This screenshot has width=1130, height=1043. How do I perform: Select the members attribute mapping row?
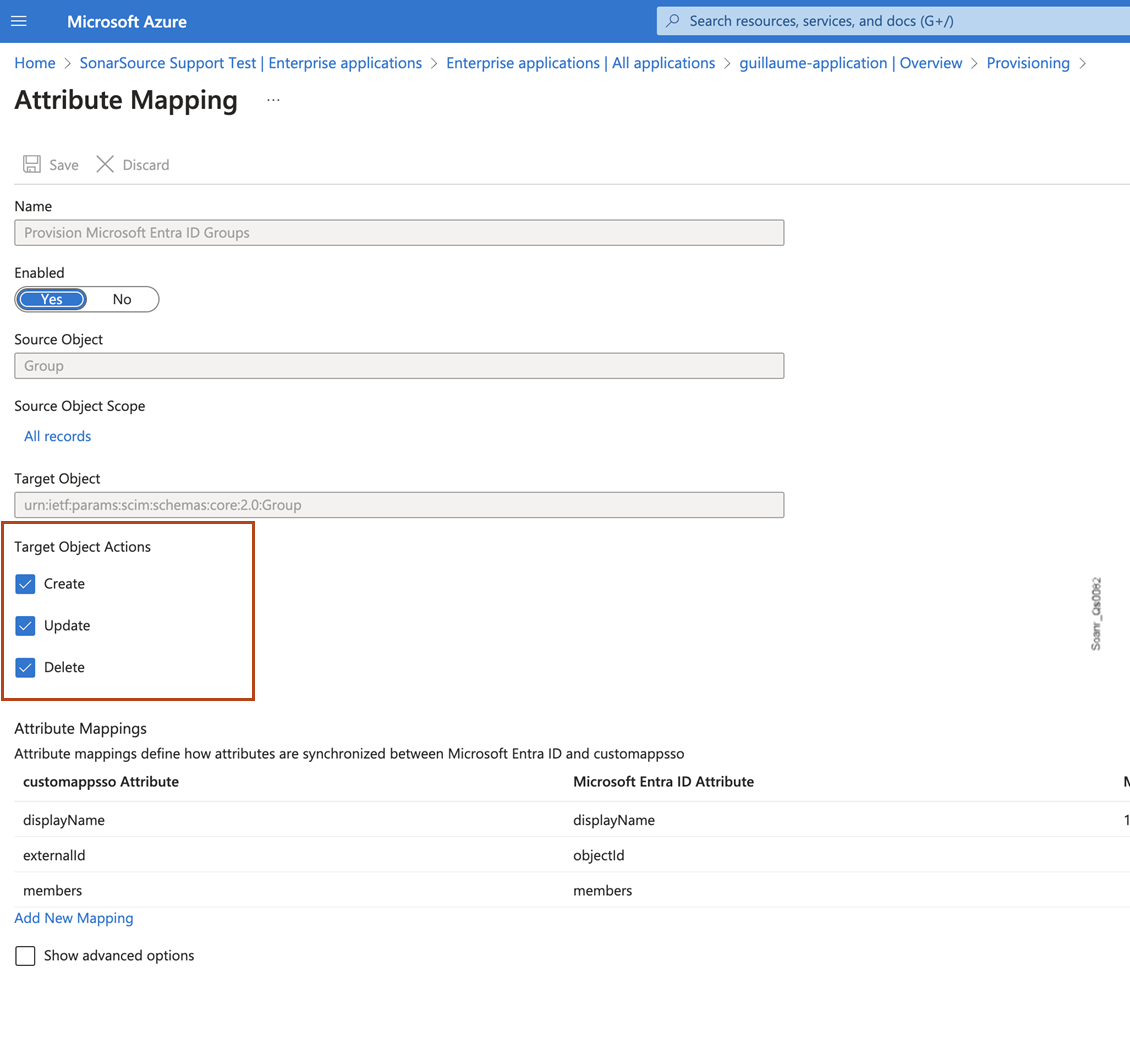(x=52, y=890)
